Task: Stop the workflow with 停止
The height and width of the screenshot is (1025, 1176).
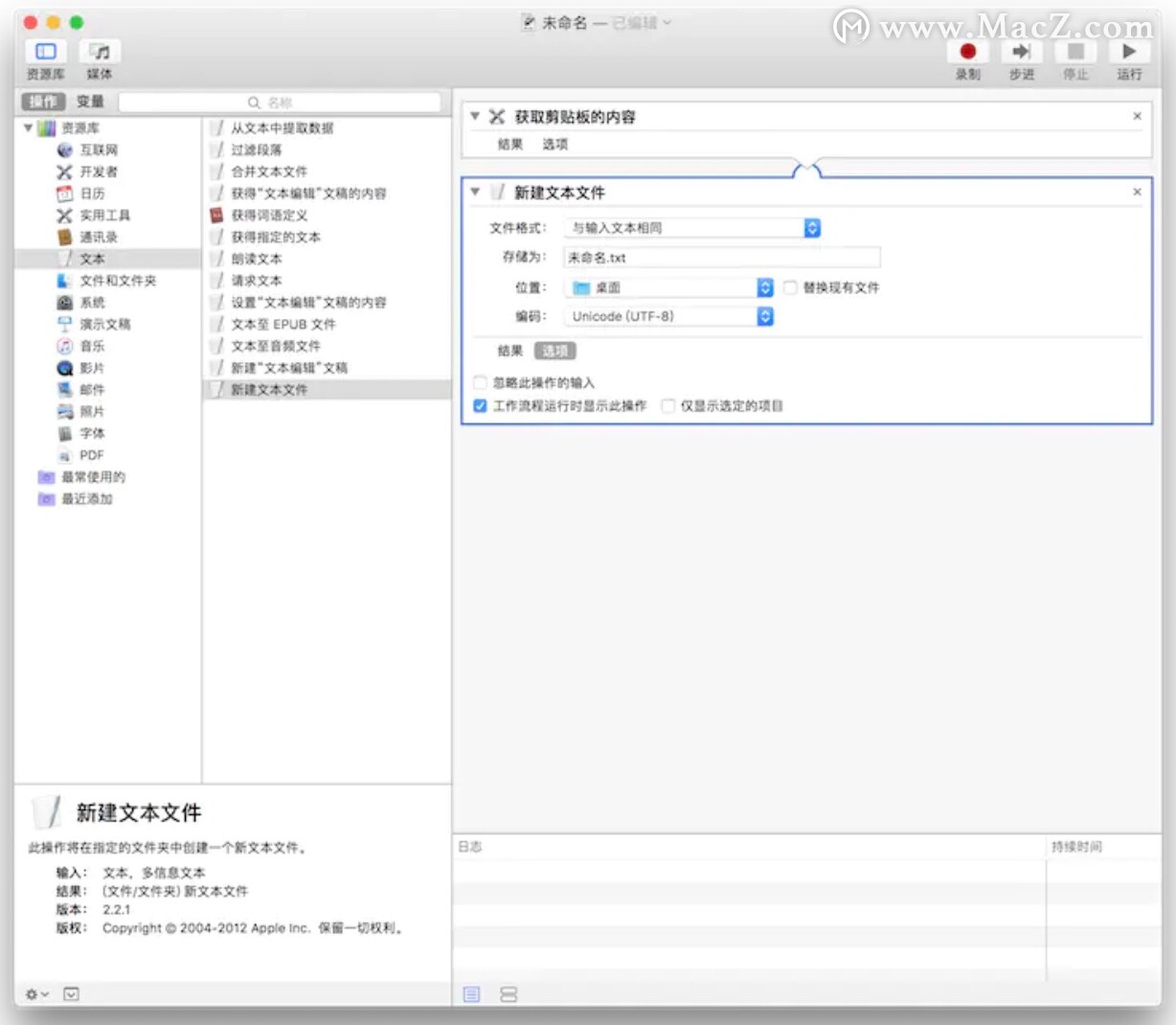Action: [x=1075, y=52]
